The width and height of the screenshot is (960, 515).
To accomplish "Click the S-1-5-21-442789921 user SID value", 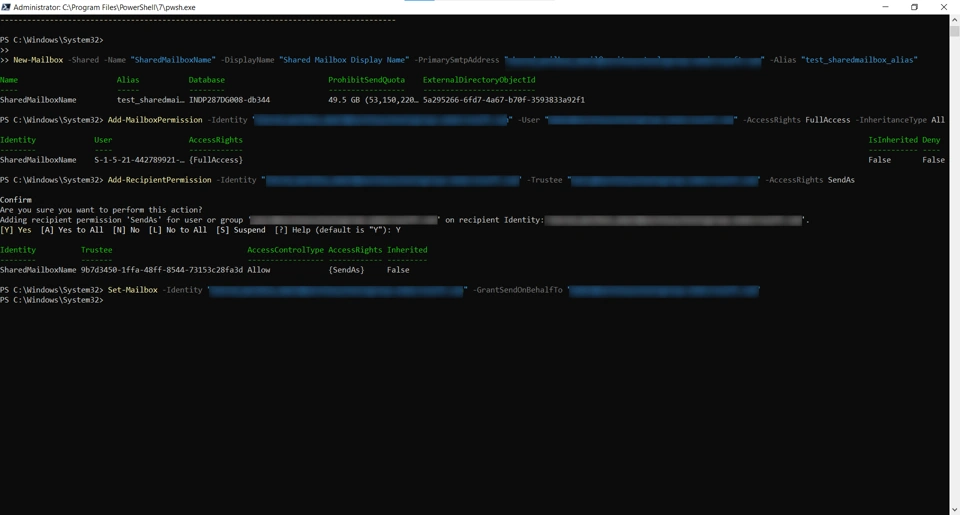I will [x=139, y=160].
